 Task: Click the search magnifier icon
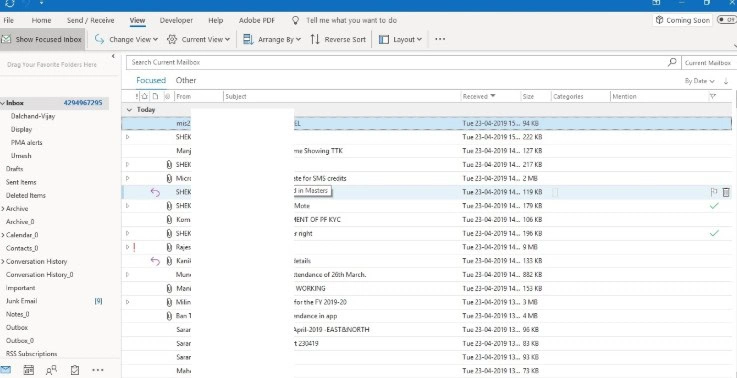click(673, 62)
